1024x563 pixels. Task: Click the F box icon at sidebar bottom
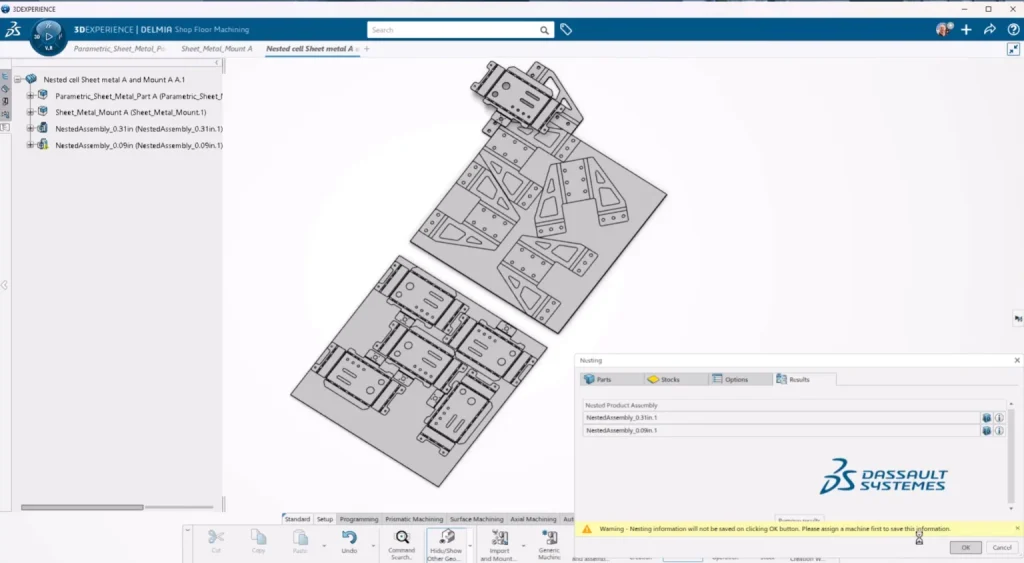click(x=5, y=127)
